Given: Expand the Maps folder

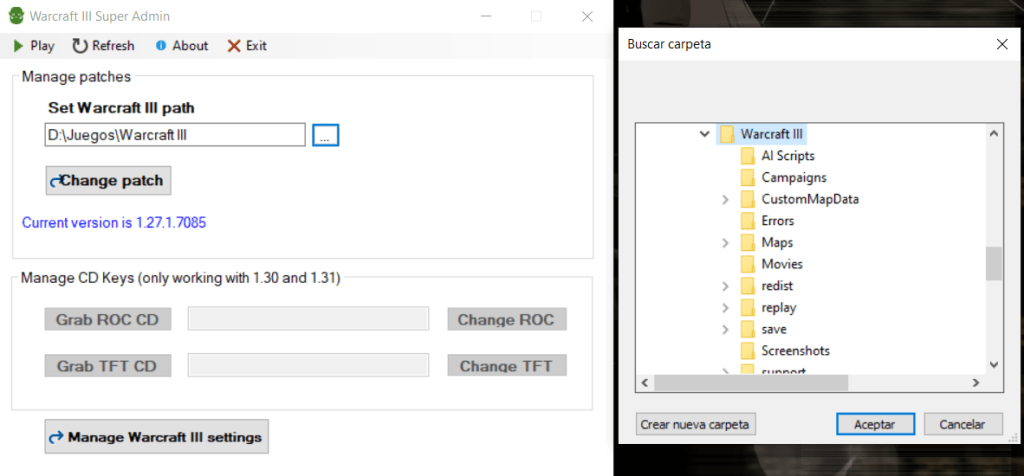Looking at the screenshot, I should (x=725, y=243).
